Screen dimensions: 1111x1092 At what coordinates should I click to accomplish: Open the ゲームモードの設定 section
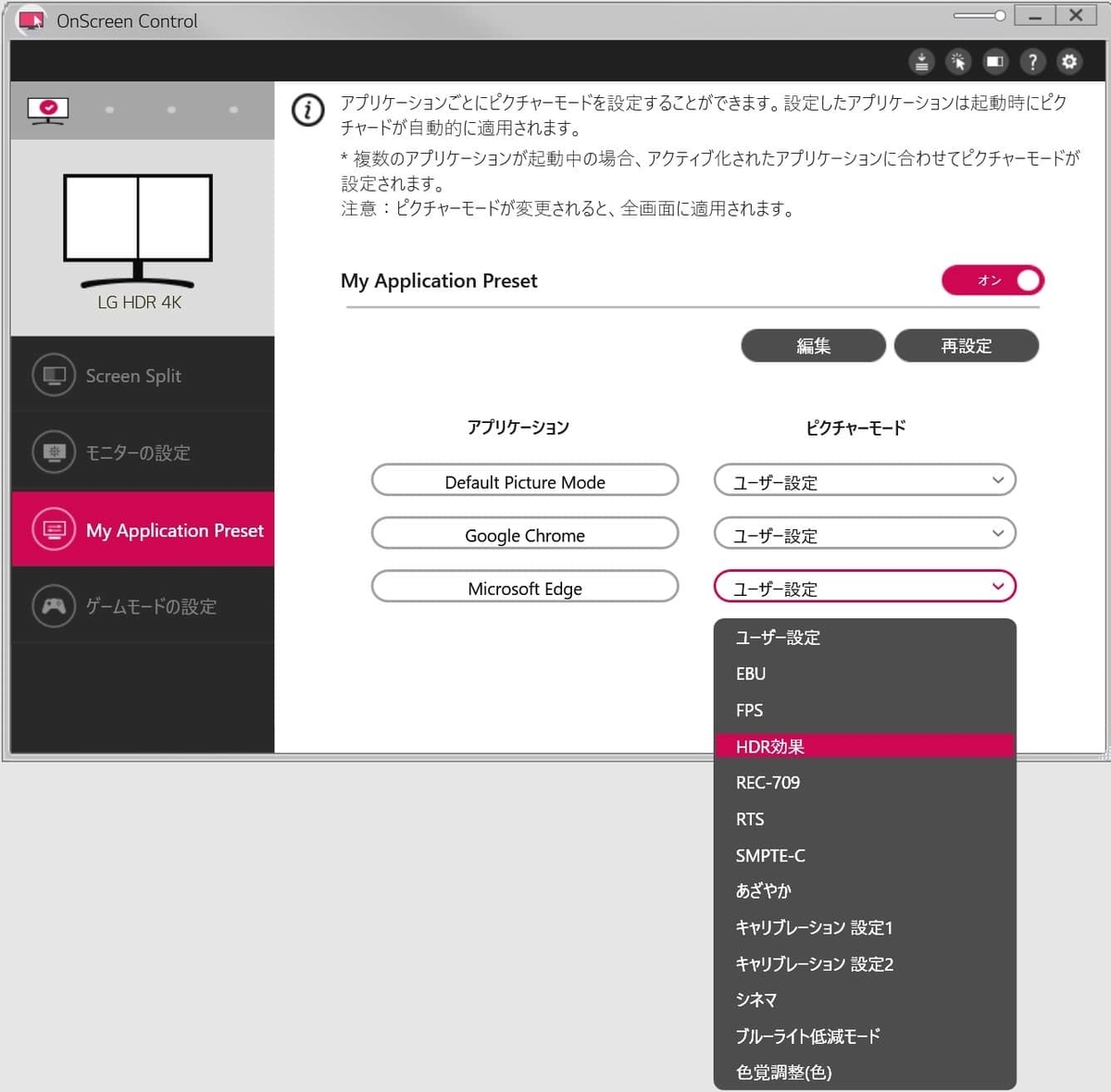coord(143,606)
